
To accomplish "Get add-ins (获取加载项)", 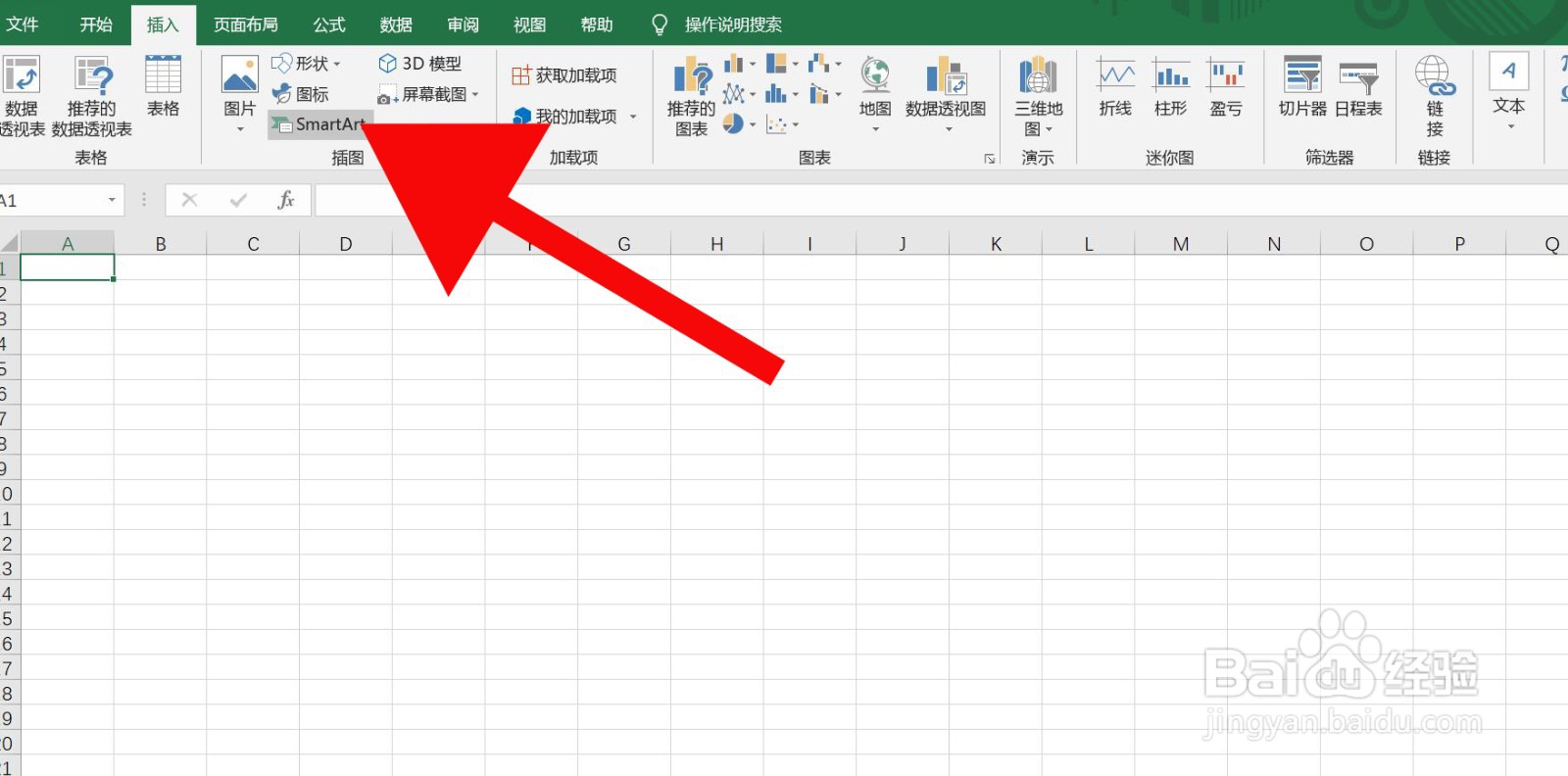I will (564, 75).
